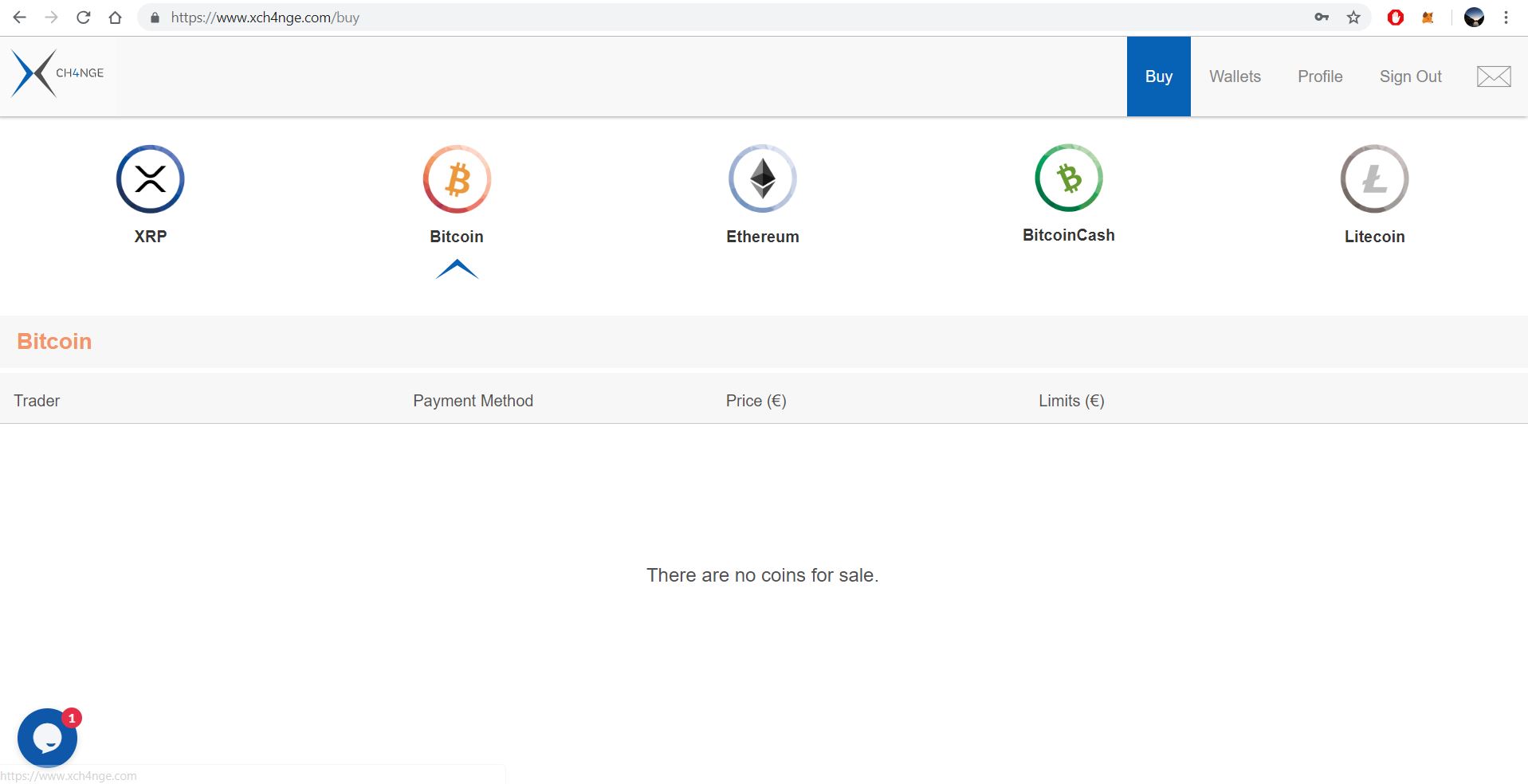Bookmark page with the star icon
The height and width of the screenshot is (784, 1528).
(1353, 18)
